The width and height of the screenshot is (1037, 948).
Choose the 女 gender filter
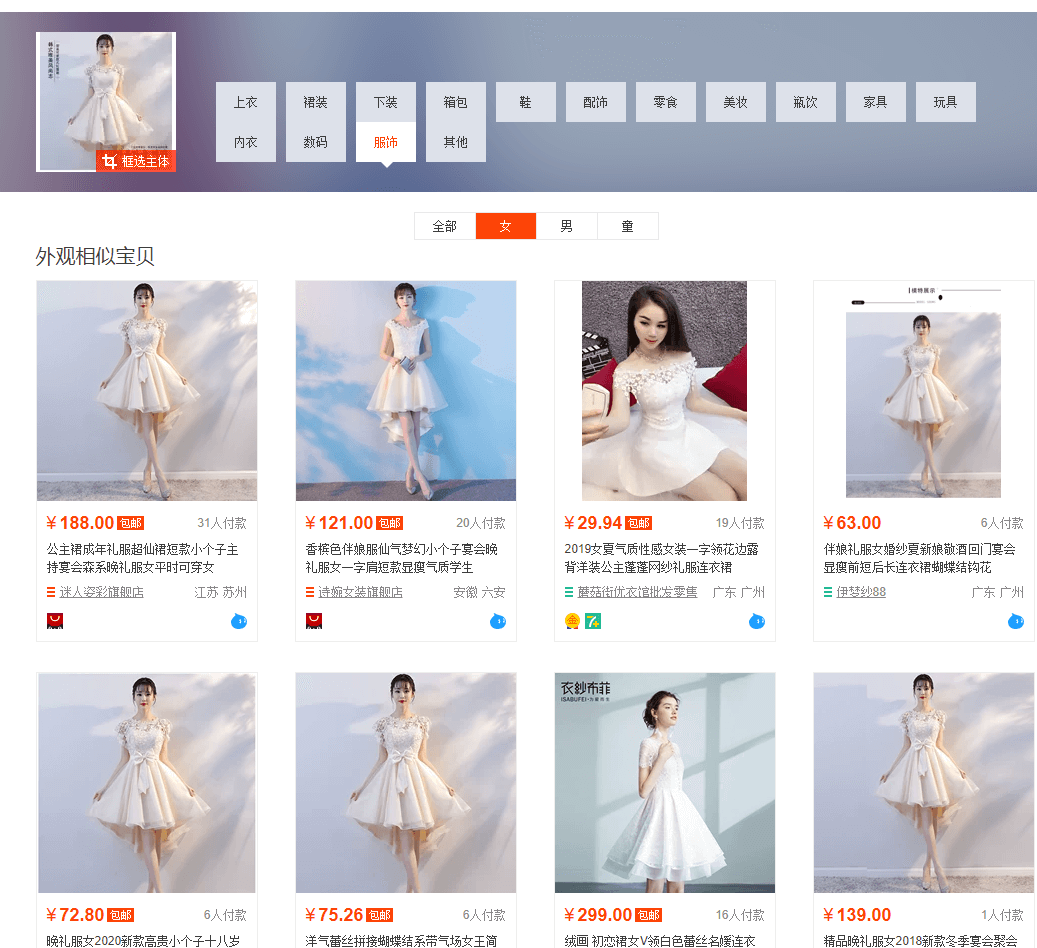click(505, 226)
